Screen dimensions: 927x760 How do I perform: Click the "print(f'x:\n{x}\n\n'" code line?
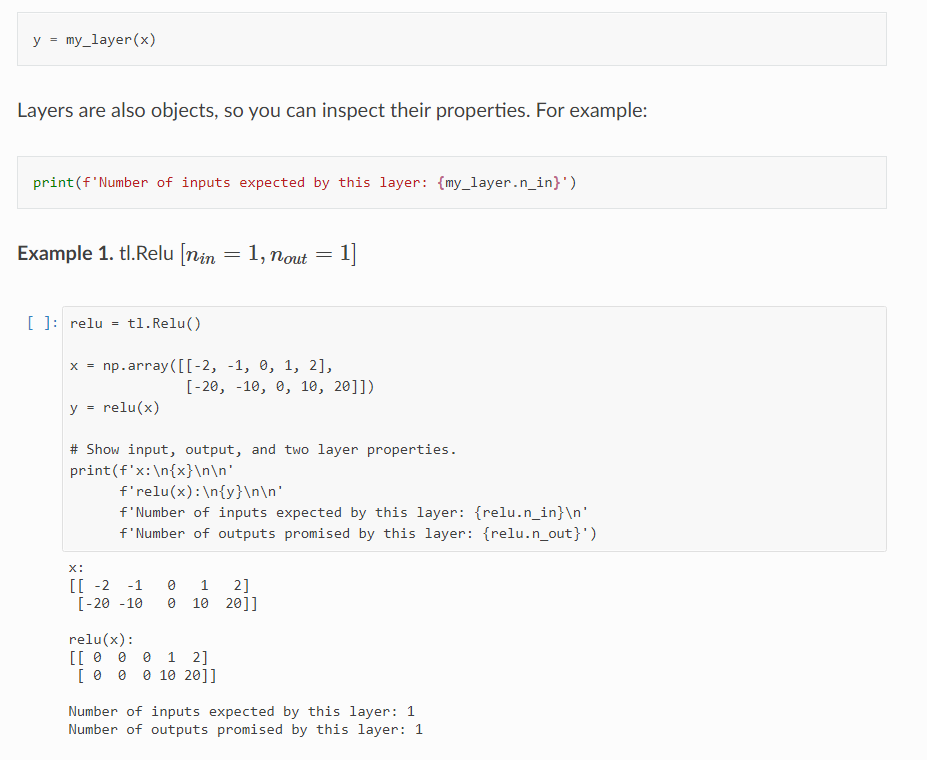click(152, 470)
